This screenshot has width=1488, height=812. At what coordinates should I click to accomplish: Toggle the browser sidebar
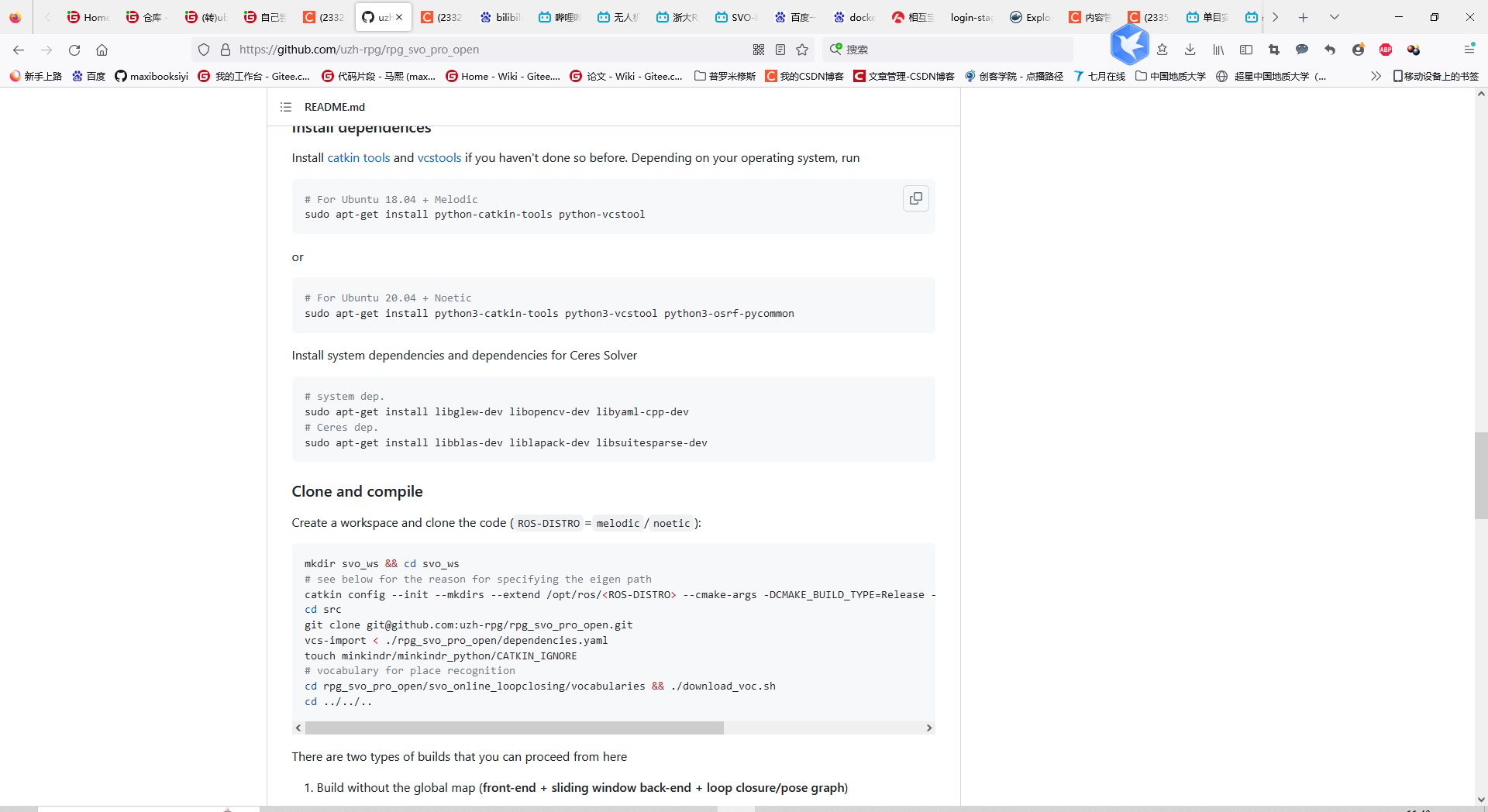point(1246,50)
